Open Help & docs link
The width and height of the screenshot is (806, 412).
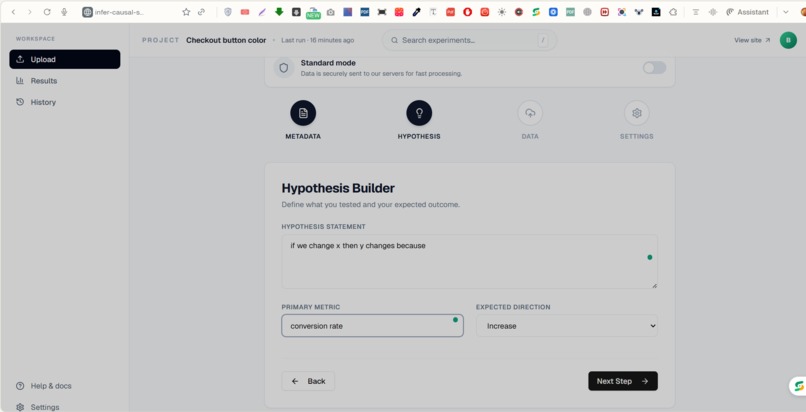44,386
